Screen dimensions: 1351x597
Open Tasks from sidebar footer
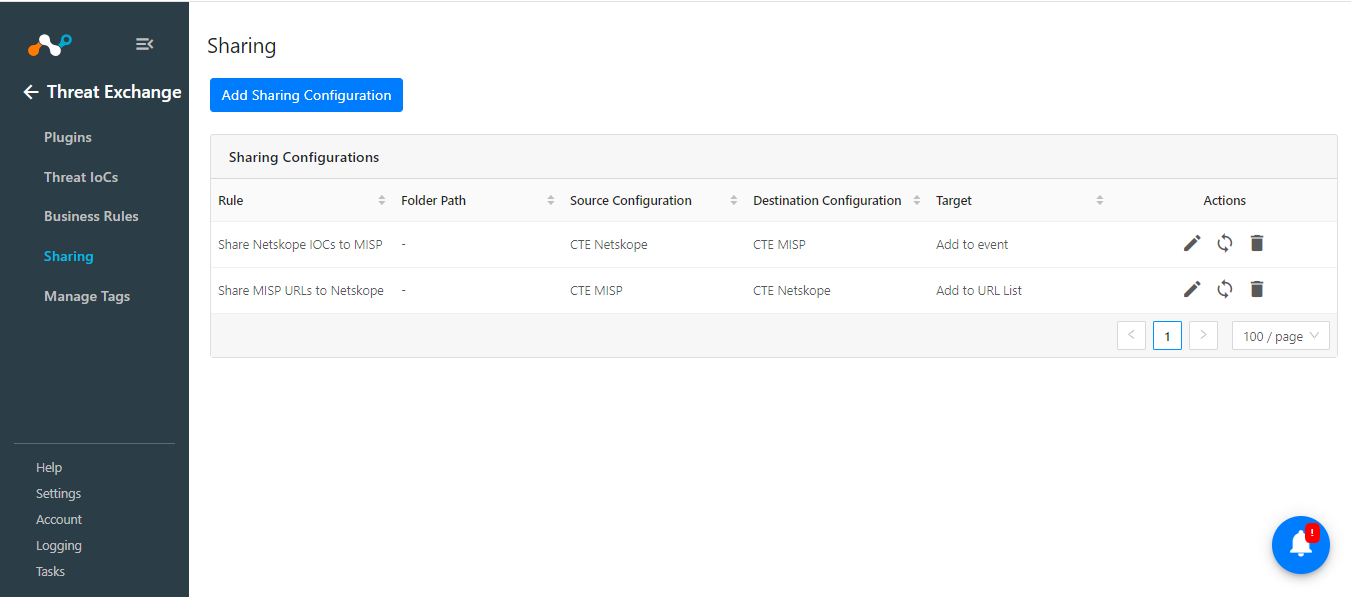50,571
